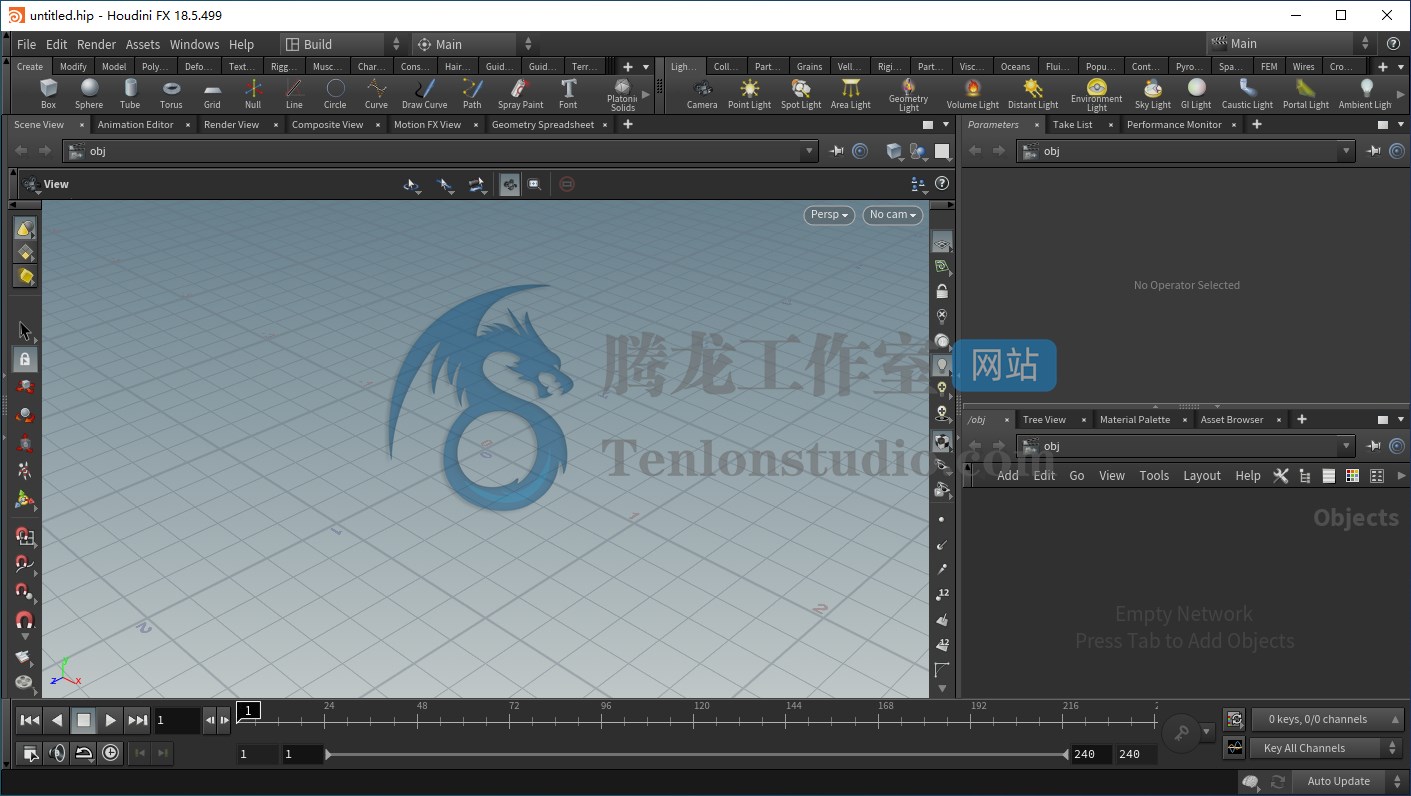Click Add in the network editor menu

1008,476
